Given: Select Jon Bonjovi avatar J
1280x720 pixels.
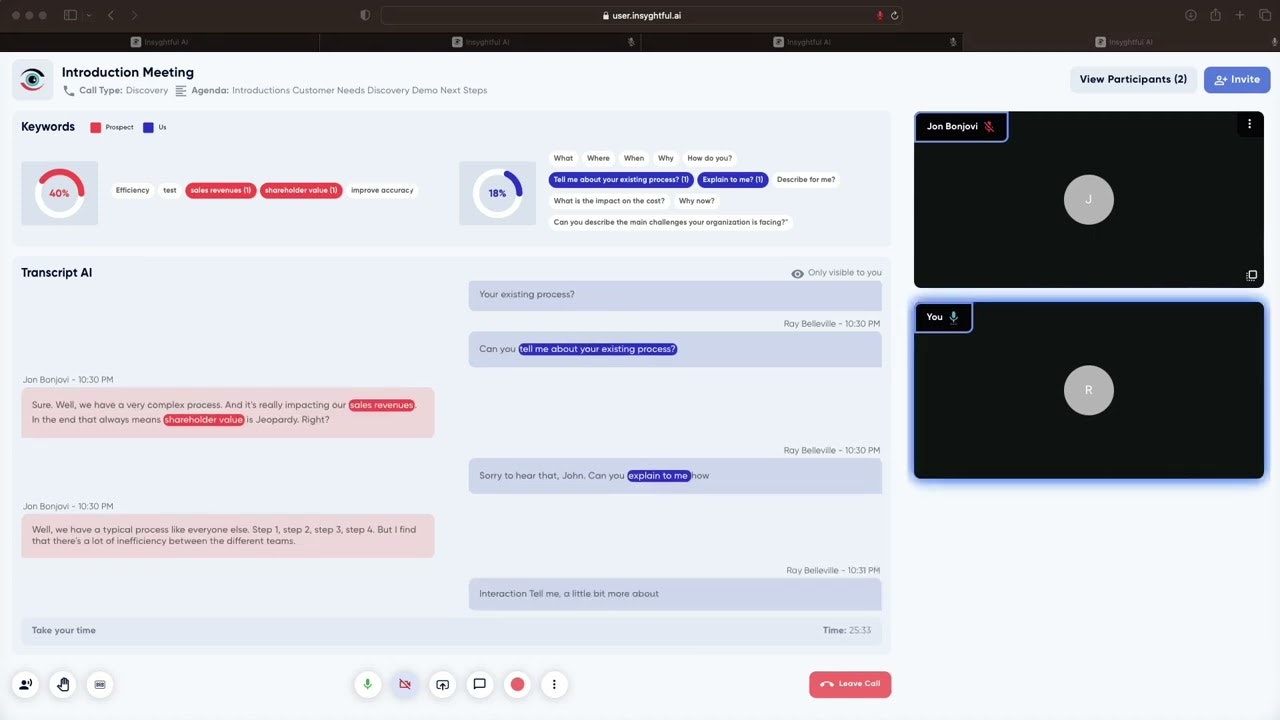Looking at the screenshot, I should click(1088, 199).
